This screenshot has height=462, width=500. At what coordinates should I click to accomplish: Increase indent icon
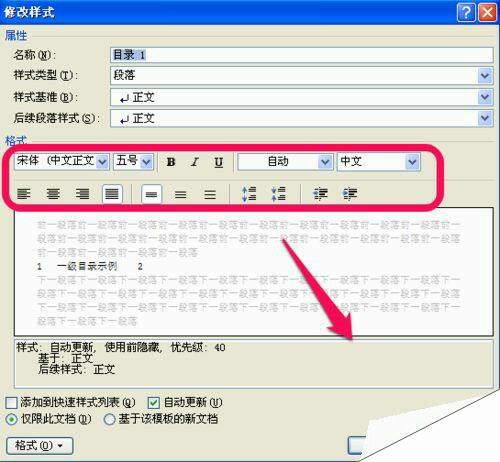[x=350, y=194]
